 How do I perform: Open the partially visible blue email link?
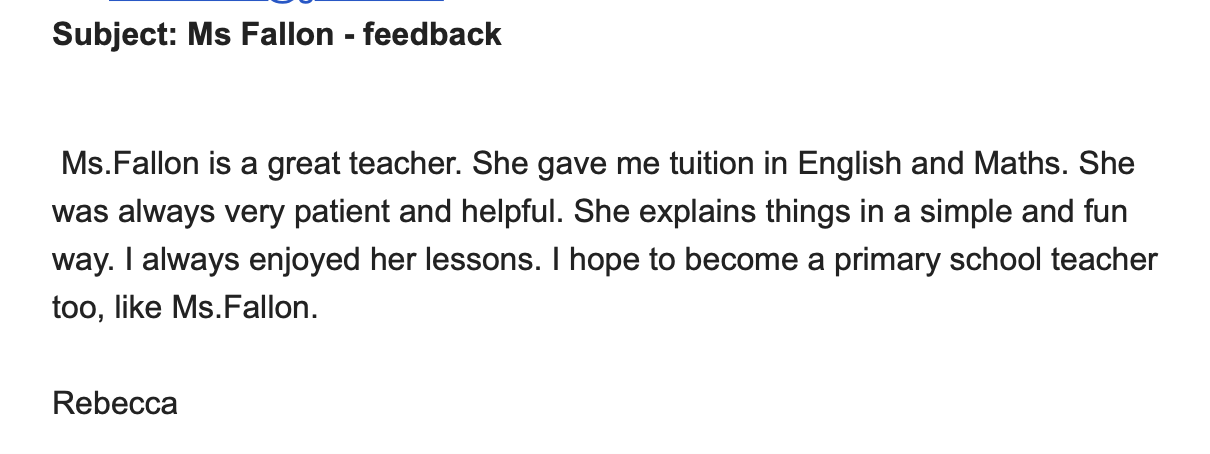click(x=275, y=2)
